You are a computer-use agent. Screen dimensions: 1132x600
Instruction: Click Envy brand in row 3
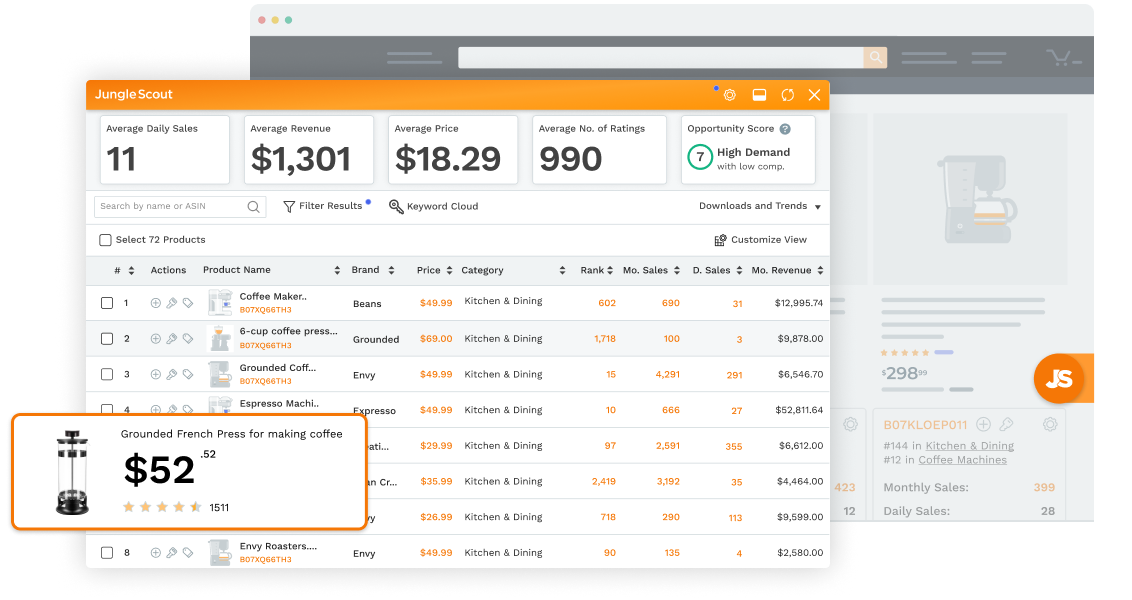tap(364, 375)
